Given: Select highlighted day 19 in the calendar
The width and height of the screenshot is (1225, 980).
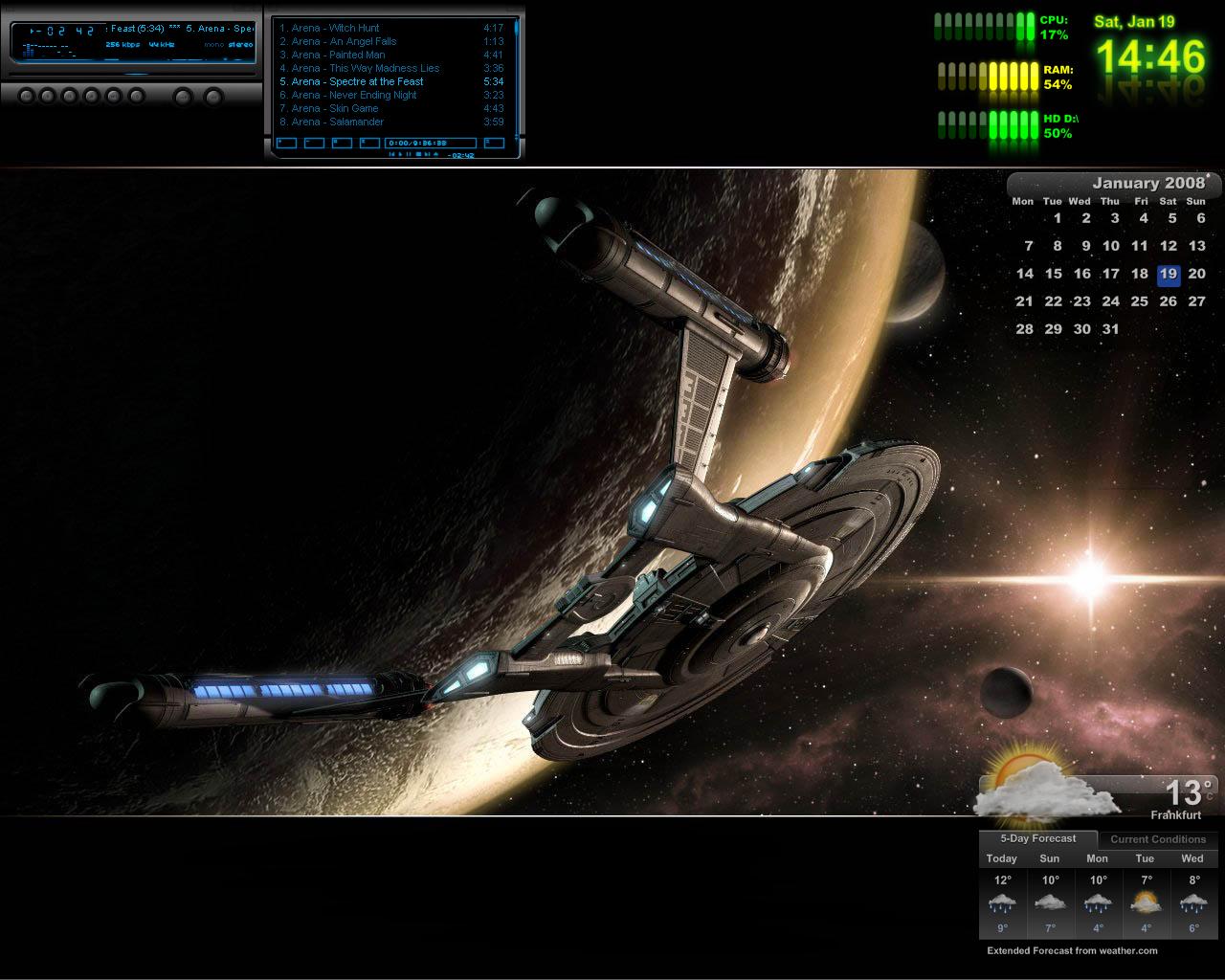Looking at the screenshot, I should point(1168,274).
